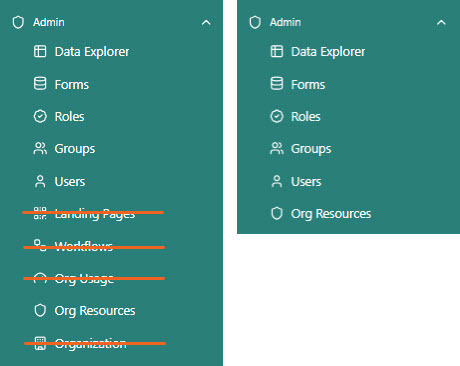Click Data Explorer table icon in left panel
460x366 pixels.
40,52
